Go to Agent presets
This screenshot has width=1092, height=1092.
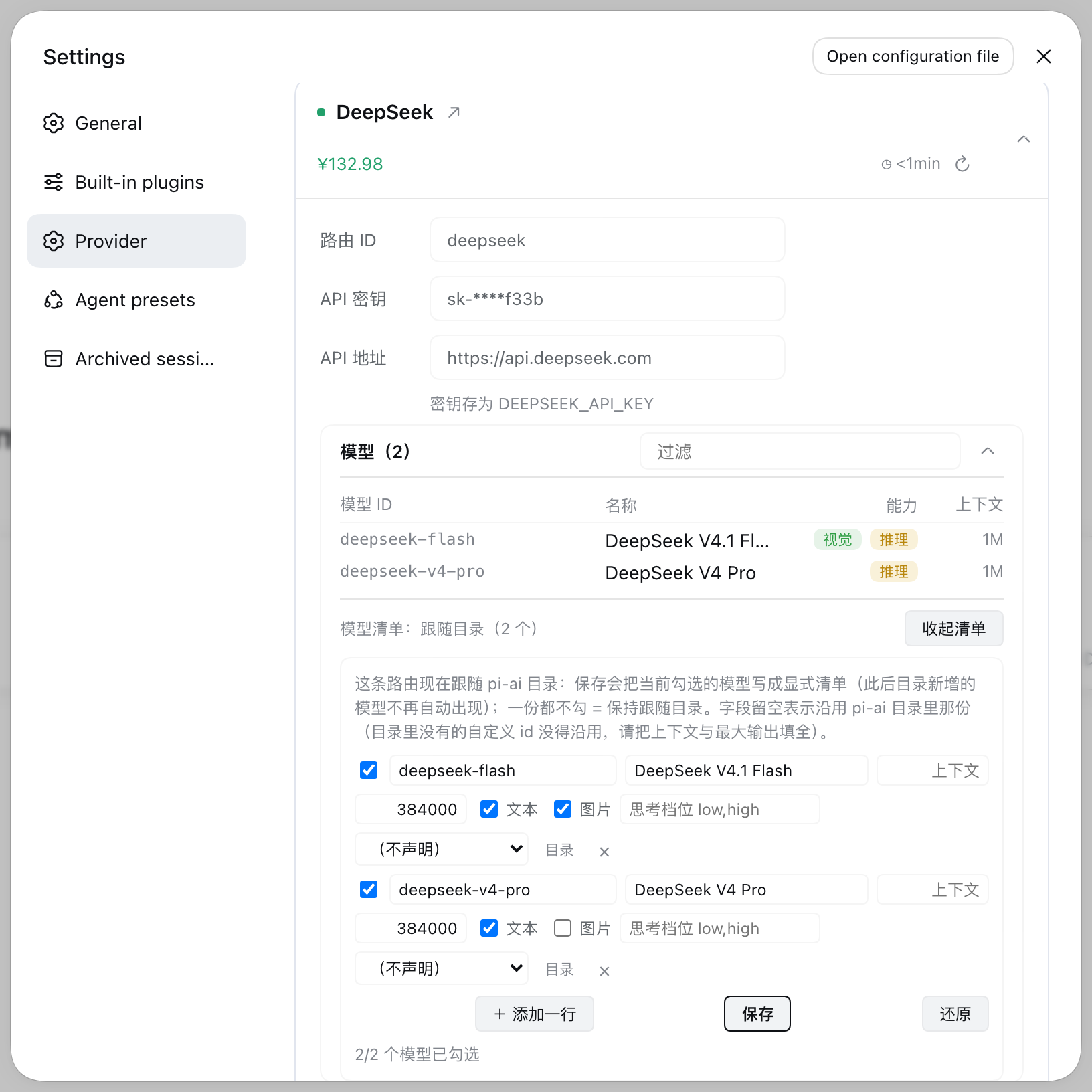[x=136, y=300]
